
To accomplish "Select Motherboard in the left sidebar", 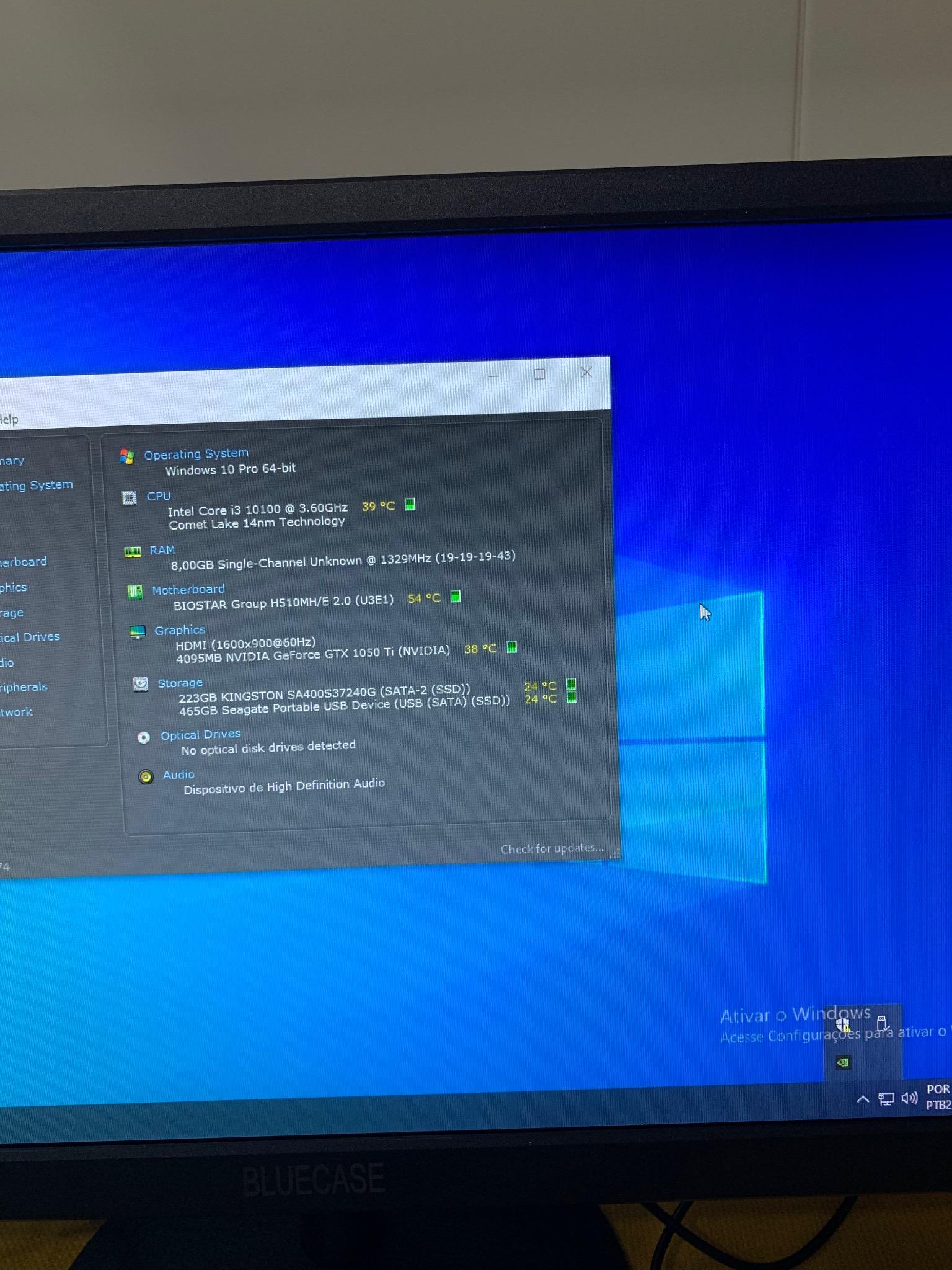I will (24, 562).
